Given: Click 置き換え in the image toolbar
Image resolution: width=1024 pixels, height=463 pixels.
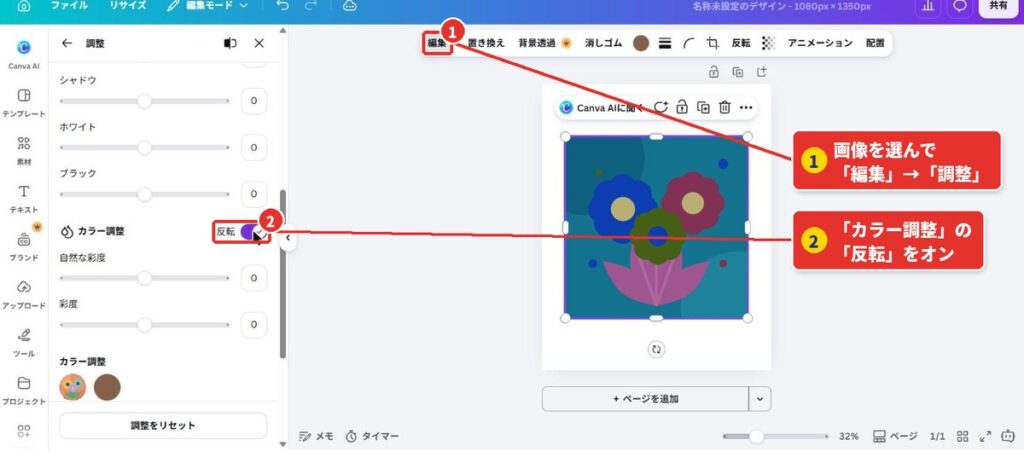Looking at the screenshot, I should pyautogui.click(x=486, y=43).
